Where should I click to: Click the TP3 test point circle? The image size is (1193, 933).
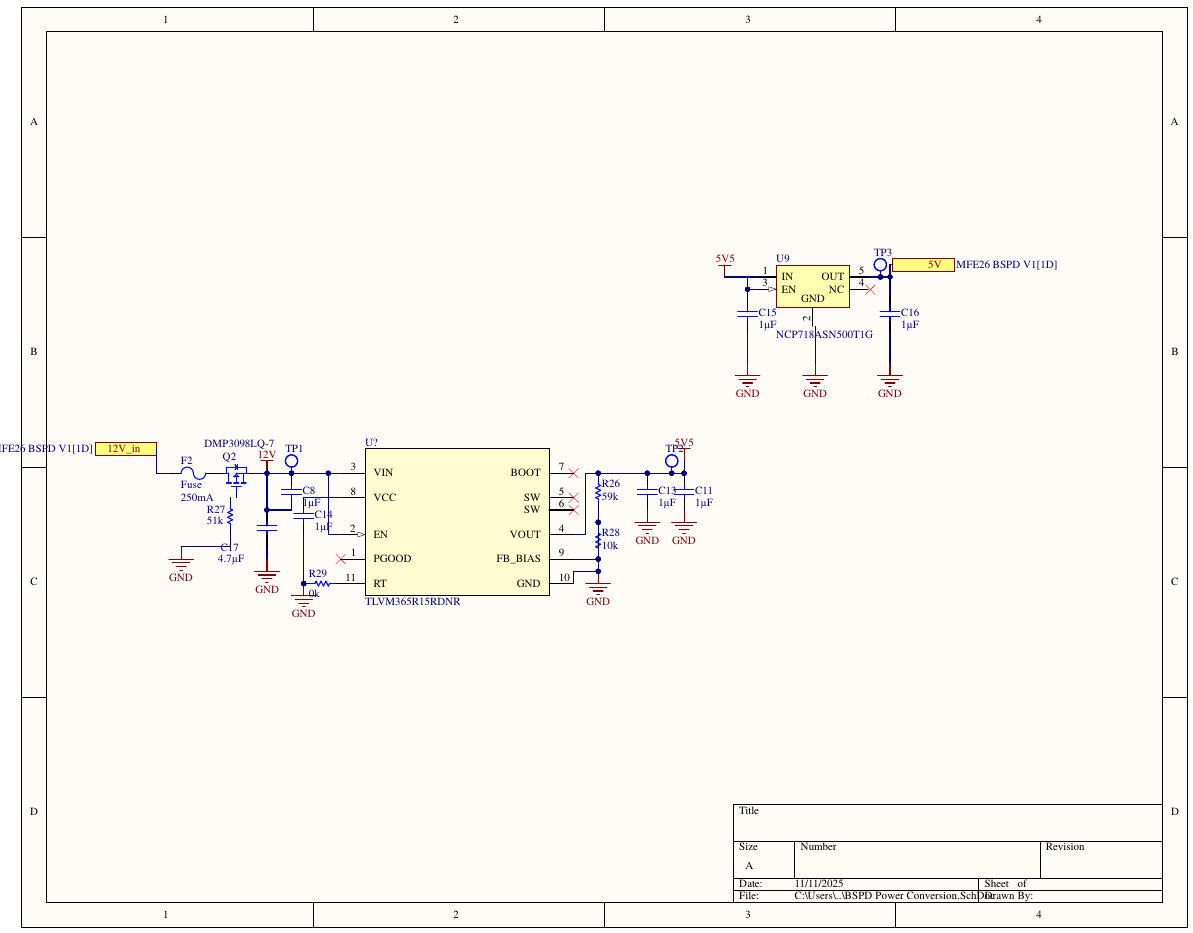pyautogui.click(x=880, y=265)
